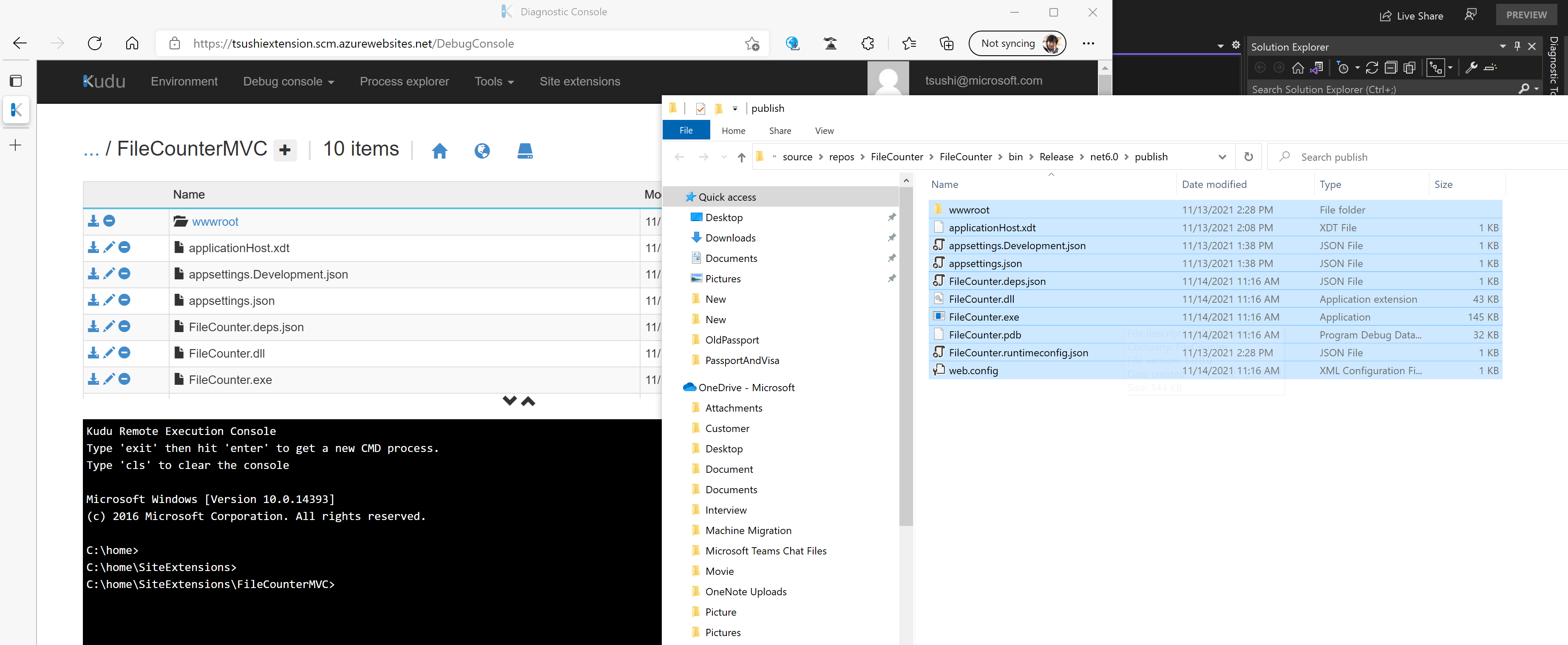Pin the Solution Explorer panel
The height and width of the screenshot is (645, 1568).
(x=1517, y=46)
